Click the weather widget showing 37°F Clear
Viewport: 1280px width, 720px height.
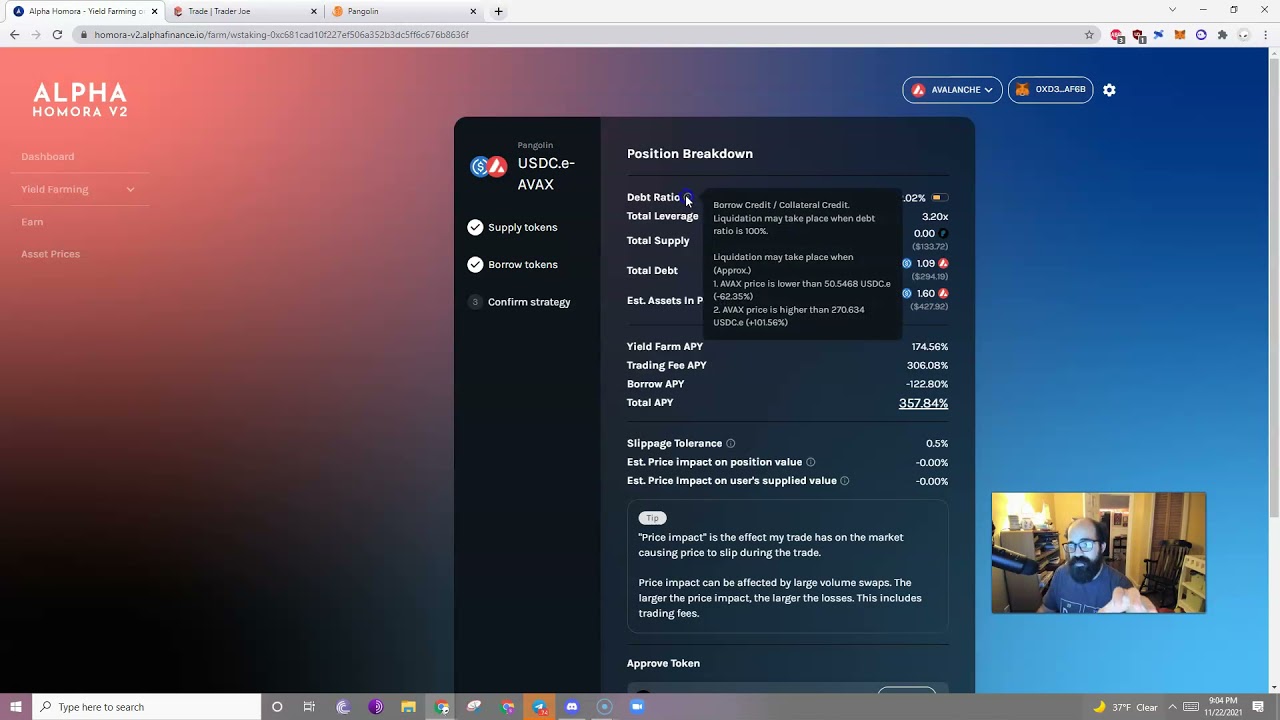click(x=1126, y=707)
